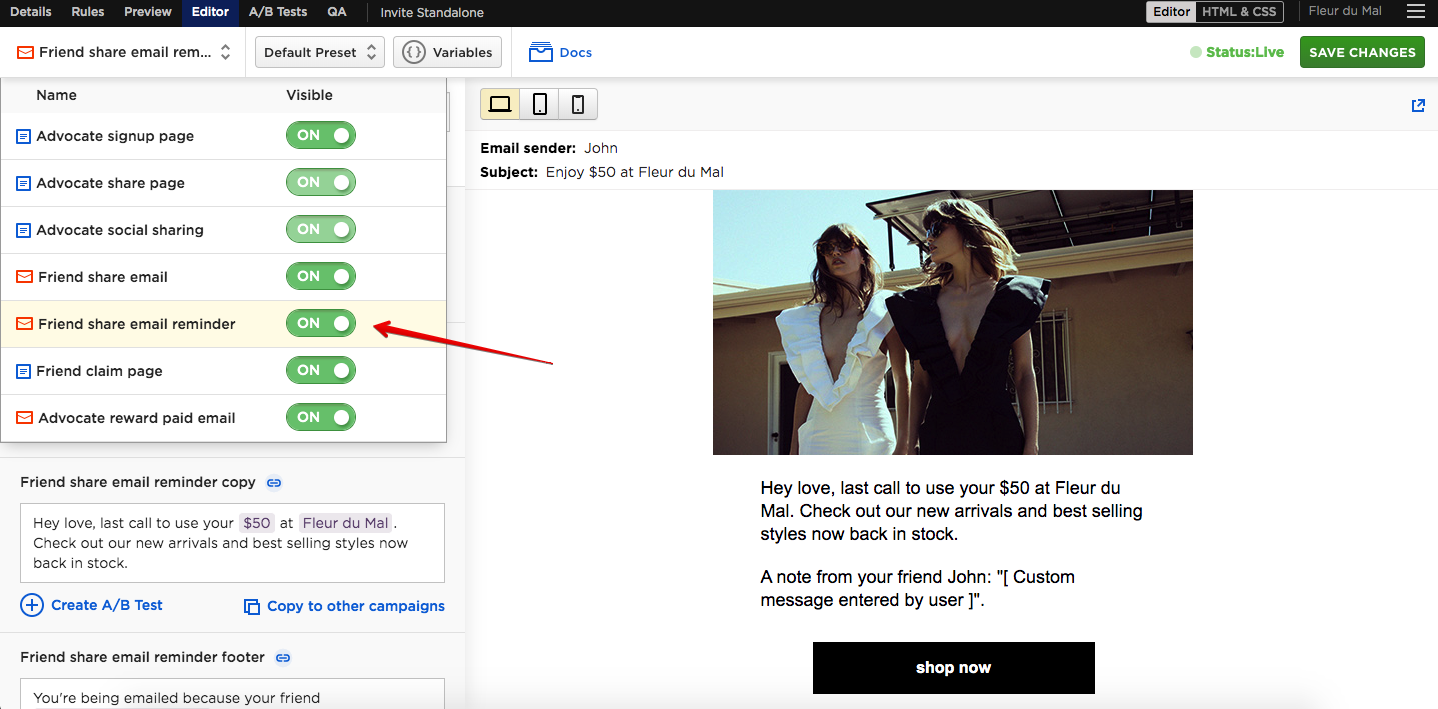Click the $50 variable chip in copy field
This screenshot has height=709, width=1438.
click(257, 523)
